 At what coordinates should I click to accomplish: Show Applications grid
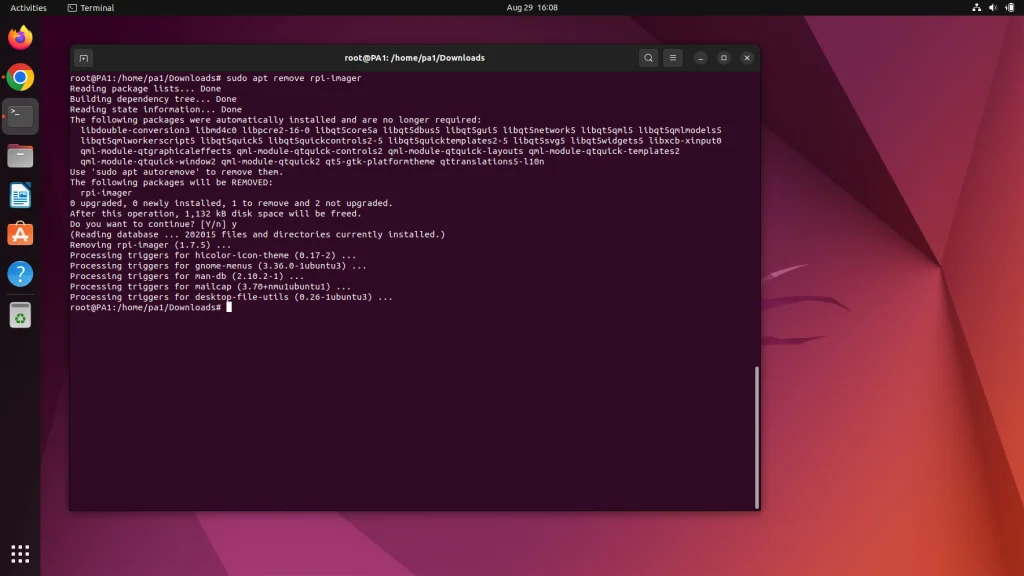(x=20, y=554)
